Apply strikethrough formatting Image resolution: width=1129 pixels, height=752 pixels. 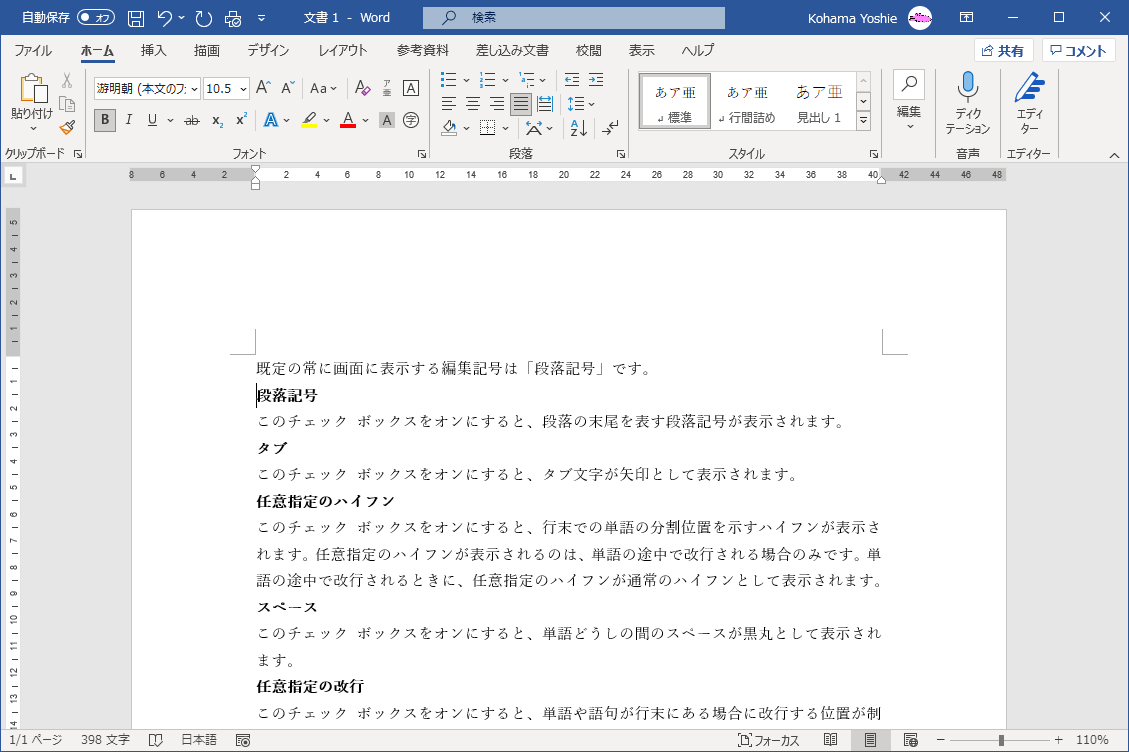click(192, 120)
